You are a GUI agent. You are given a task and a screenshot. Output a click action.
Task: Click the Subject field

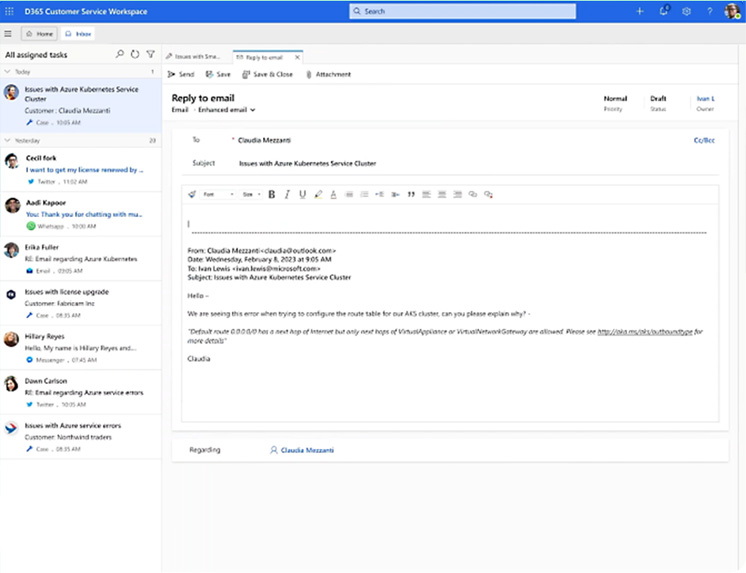point(476,163)
